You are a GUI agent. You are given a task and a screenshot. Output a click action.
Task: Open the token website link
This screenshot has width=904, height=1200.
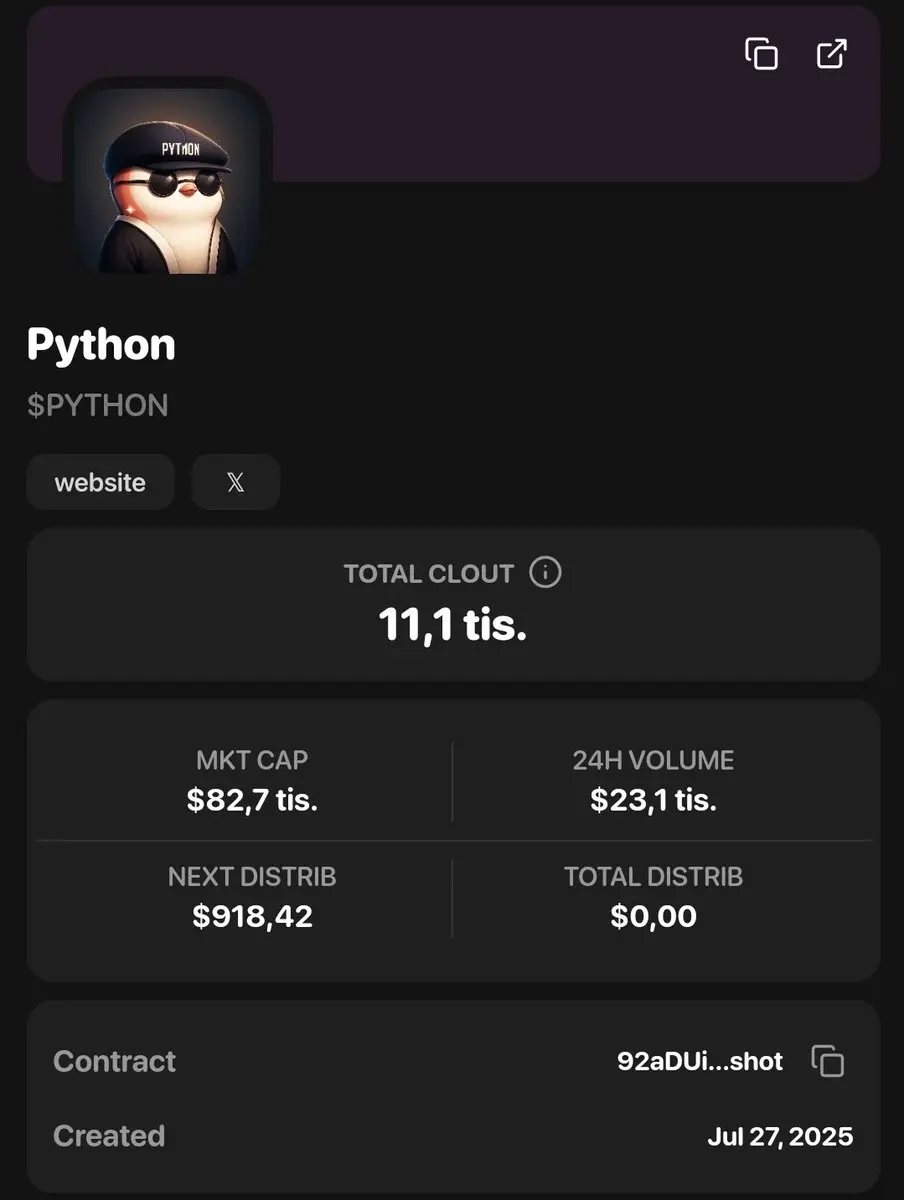[x=100, y=482]
